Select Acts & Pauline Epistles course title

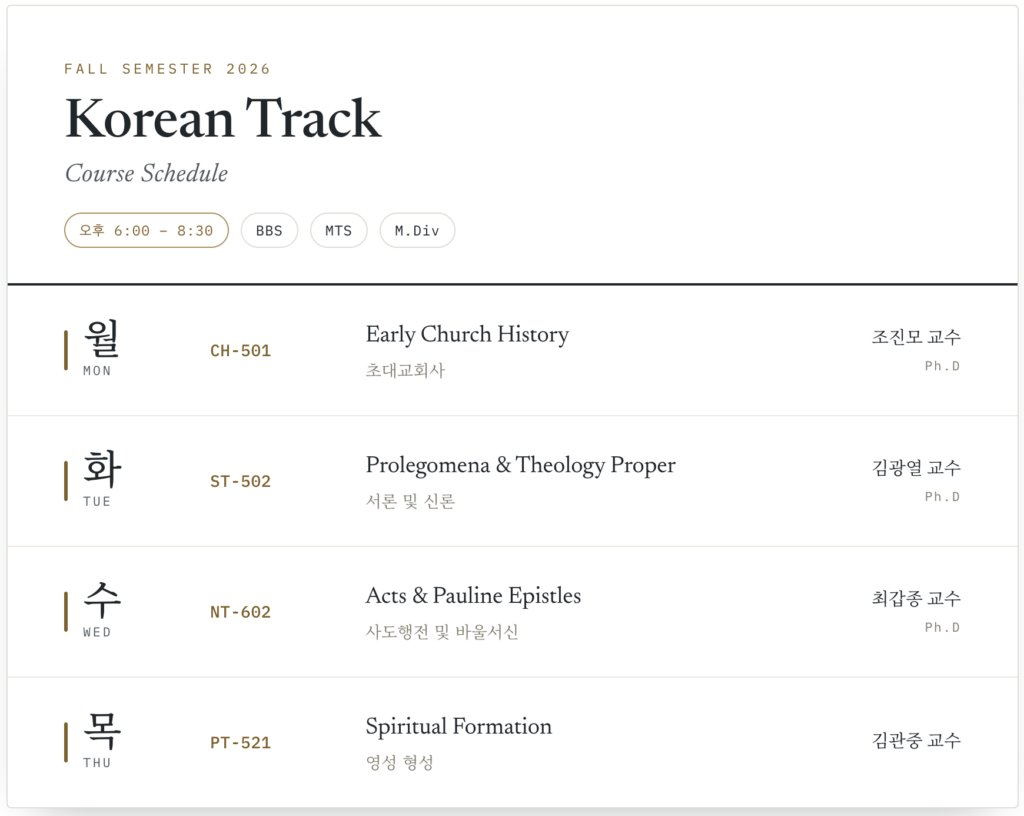(473, 595)
